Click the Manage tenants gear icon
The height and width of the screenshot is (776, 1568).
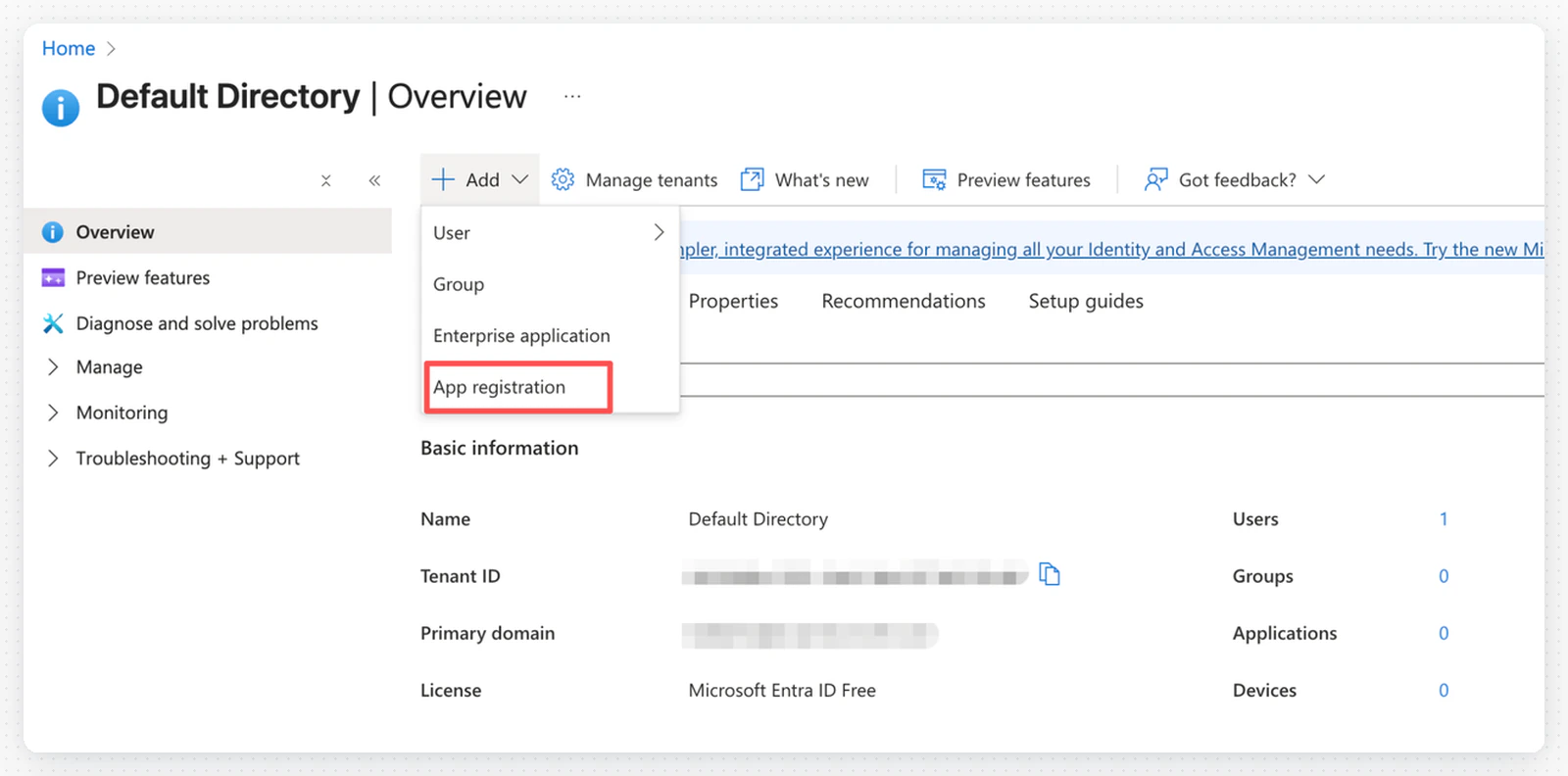pos(563,179)
